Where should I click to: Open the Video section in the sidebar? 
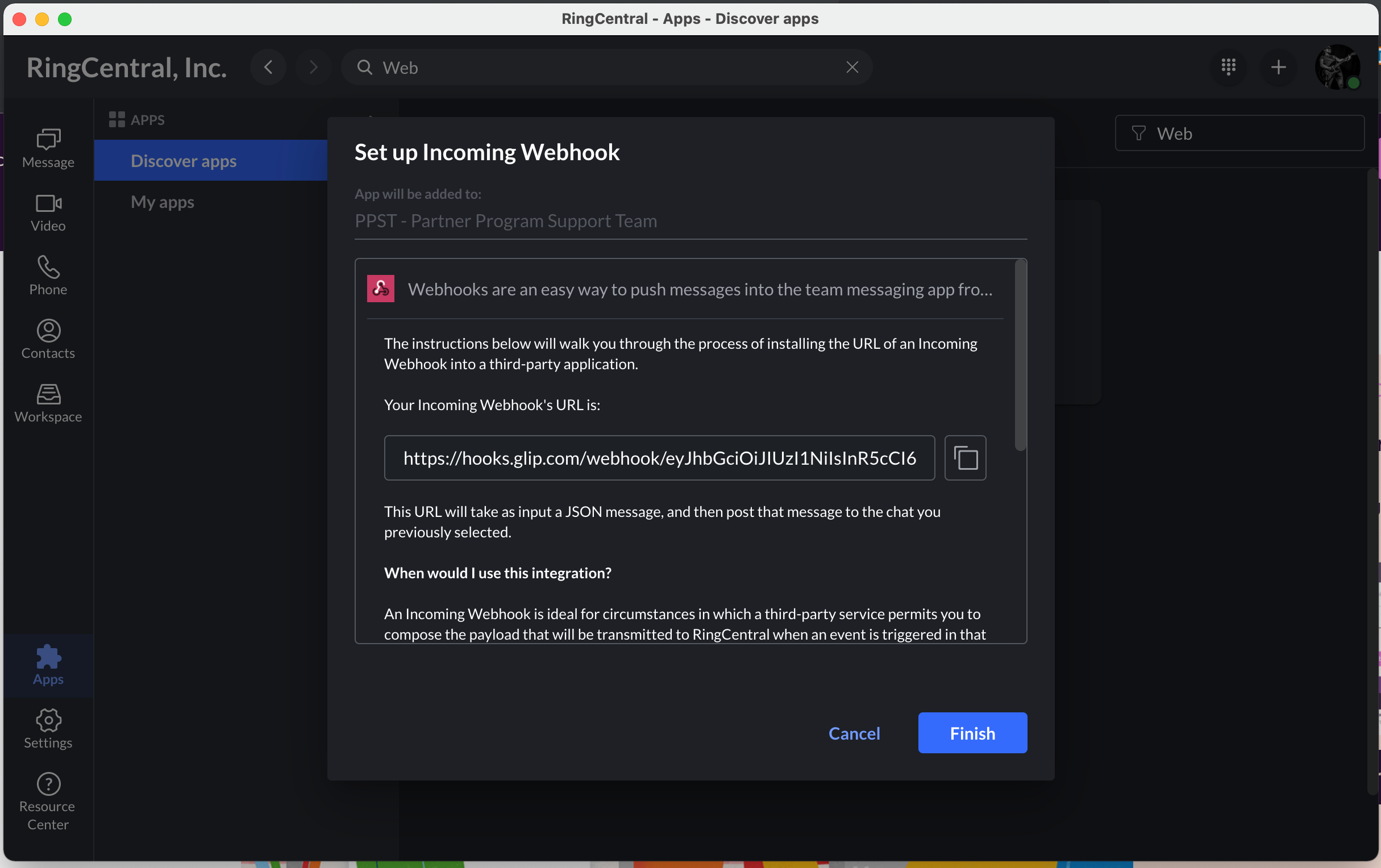tap(48, 212)
